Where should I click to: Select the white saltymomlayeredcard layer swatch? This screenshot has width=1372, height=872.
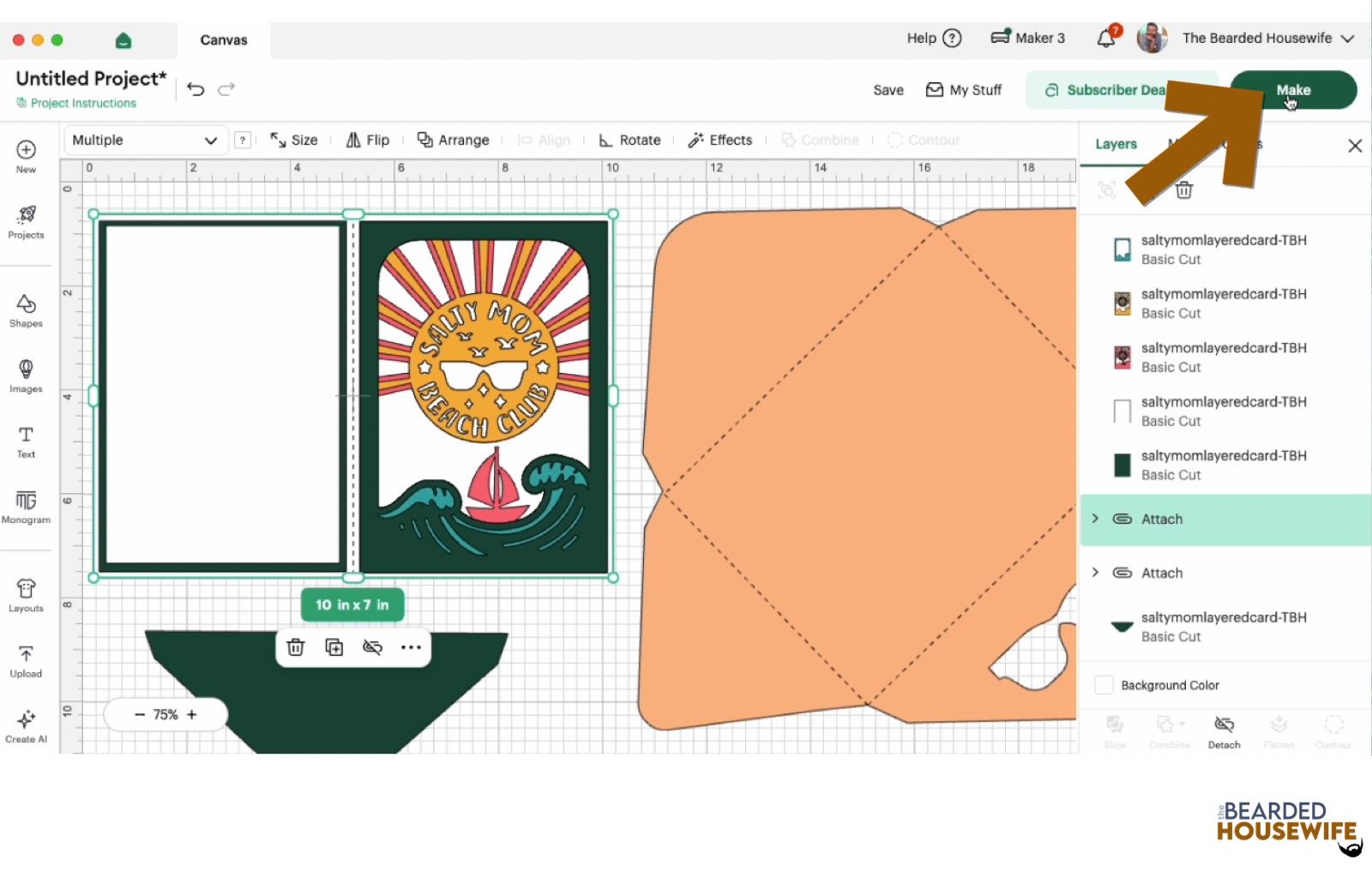1122,412
